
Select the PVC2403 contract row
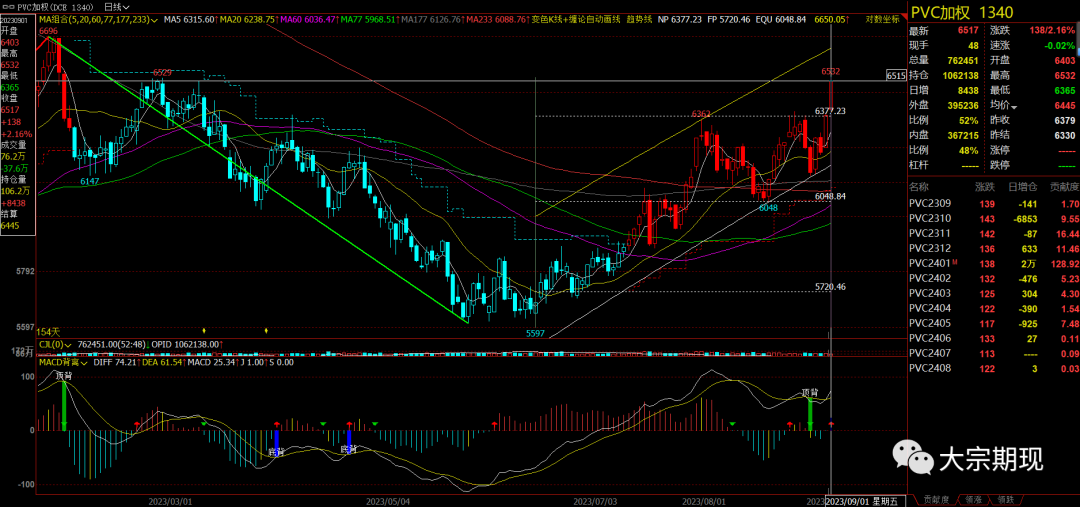click(x=993, y=293)
